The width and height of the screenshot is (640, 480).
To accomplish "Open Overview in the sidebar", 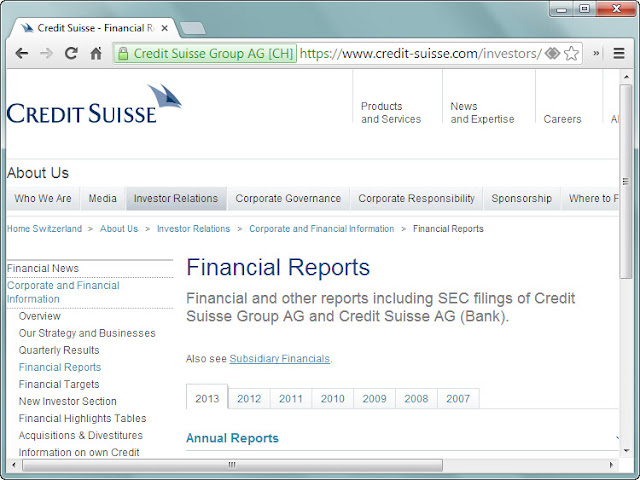I will (x=40, y=316).
